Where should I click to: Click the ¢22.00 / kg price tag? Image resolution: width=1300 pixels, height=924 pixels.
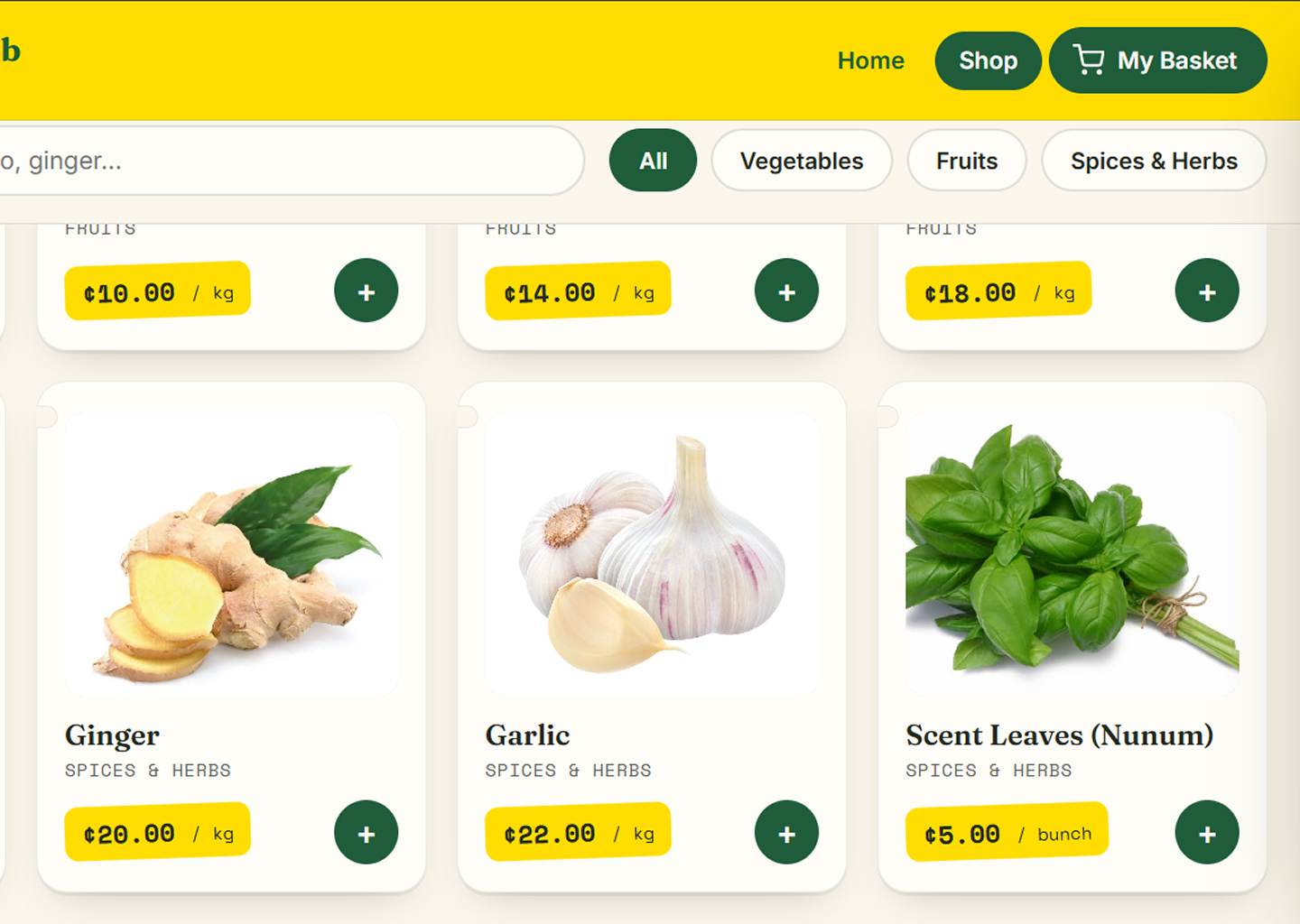point(578,832)
